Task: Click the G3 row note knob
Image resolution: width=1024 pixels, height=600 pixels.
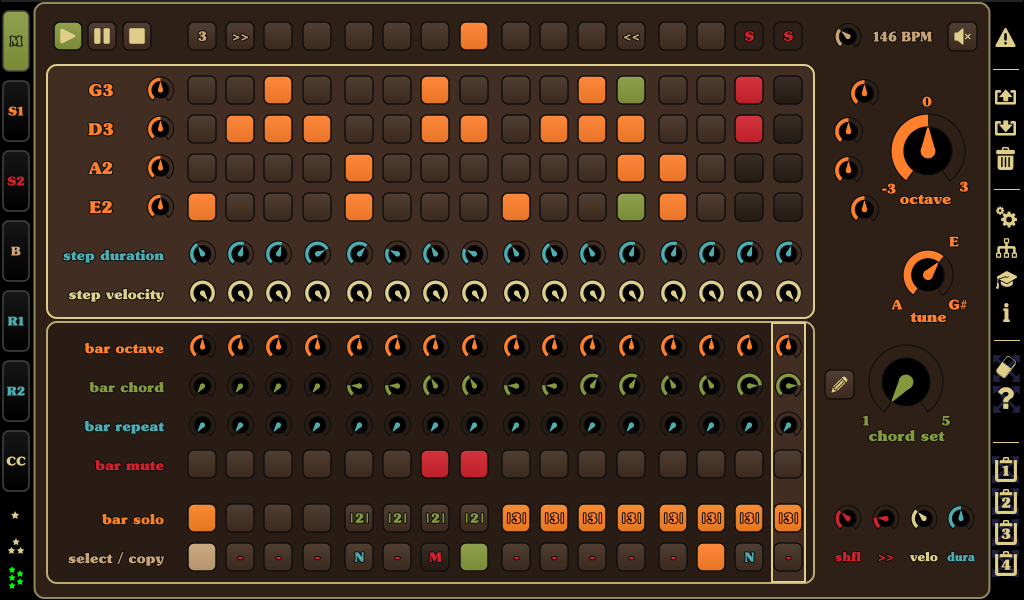Action: [x=160, y=89]
